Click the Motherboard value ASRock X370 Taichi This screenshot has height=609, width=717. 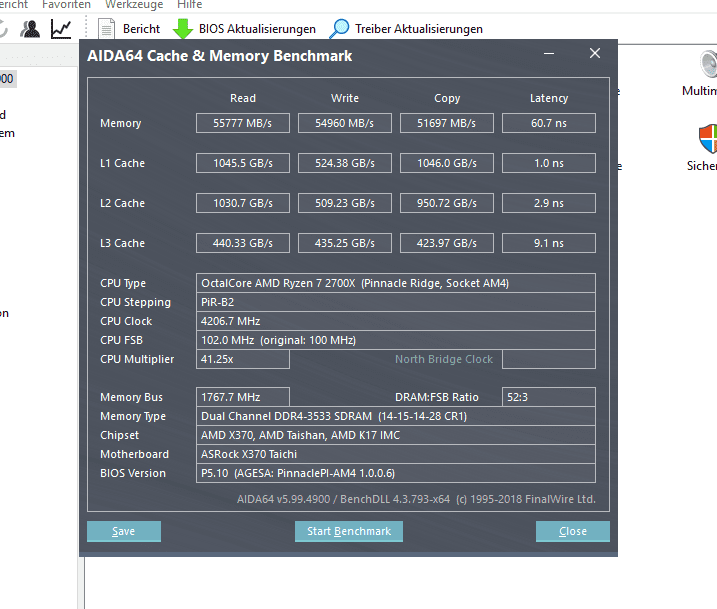396,454
